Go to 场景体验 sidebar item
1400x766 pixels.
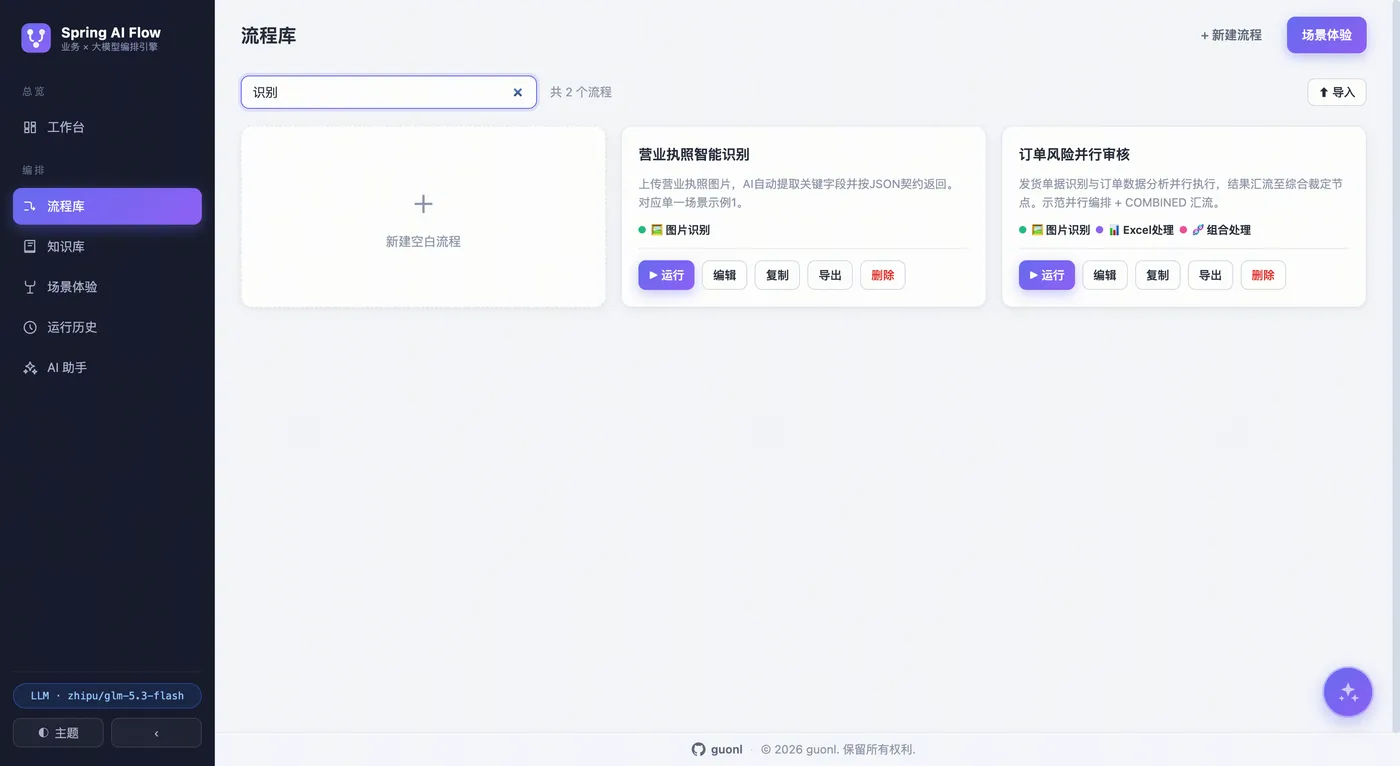tap(107, 287)
